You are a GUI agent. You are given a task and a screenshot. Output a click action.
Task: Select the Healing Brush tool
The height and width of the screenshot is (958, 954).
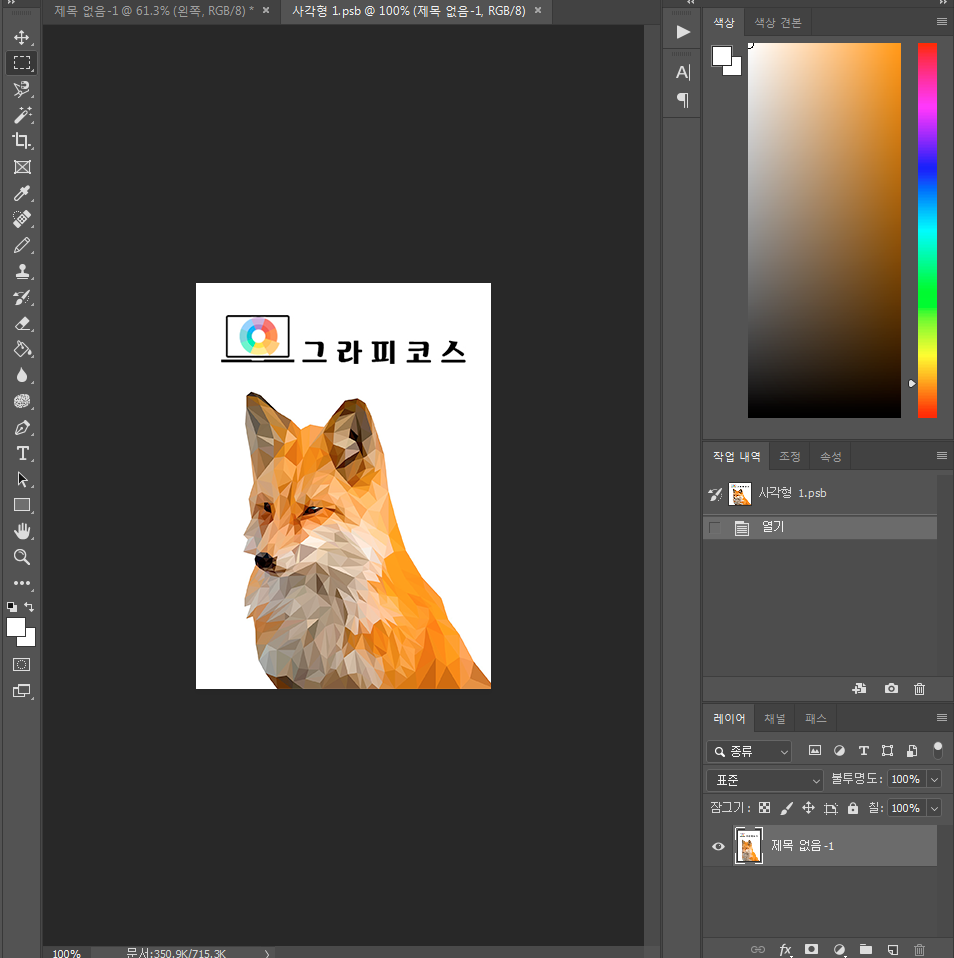coord(22,219)
